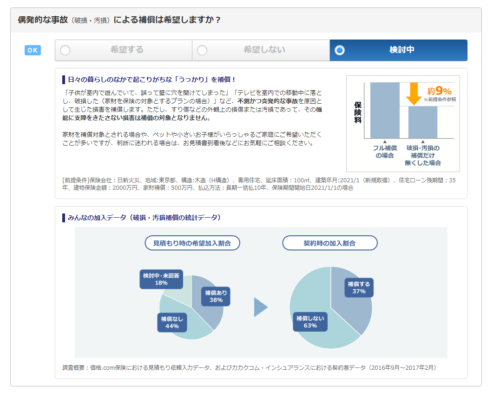Click the heading 日々の暮らしのなかで起こりがちな「うっかり」を補償!
Viewport: 500px width, 393px height.
[x=151, y=80]
